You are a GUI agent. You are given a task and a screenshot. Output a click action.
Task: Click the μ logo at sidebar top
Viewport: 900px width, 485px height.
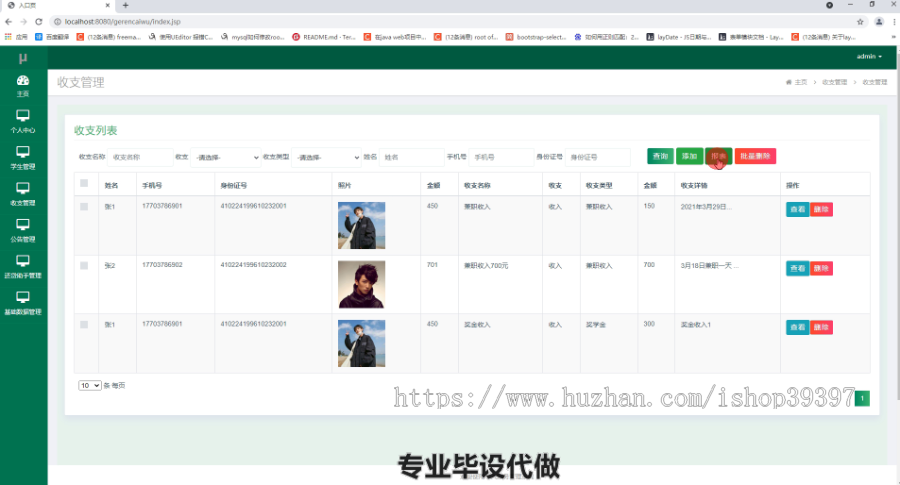click(23, 58)
